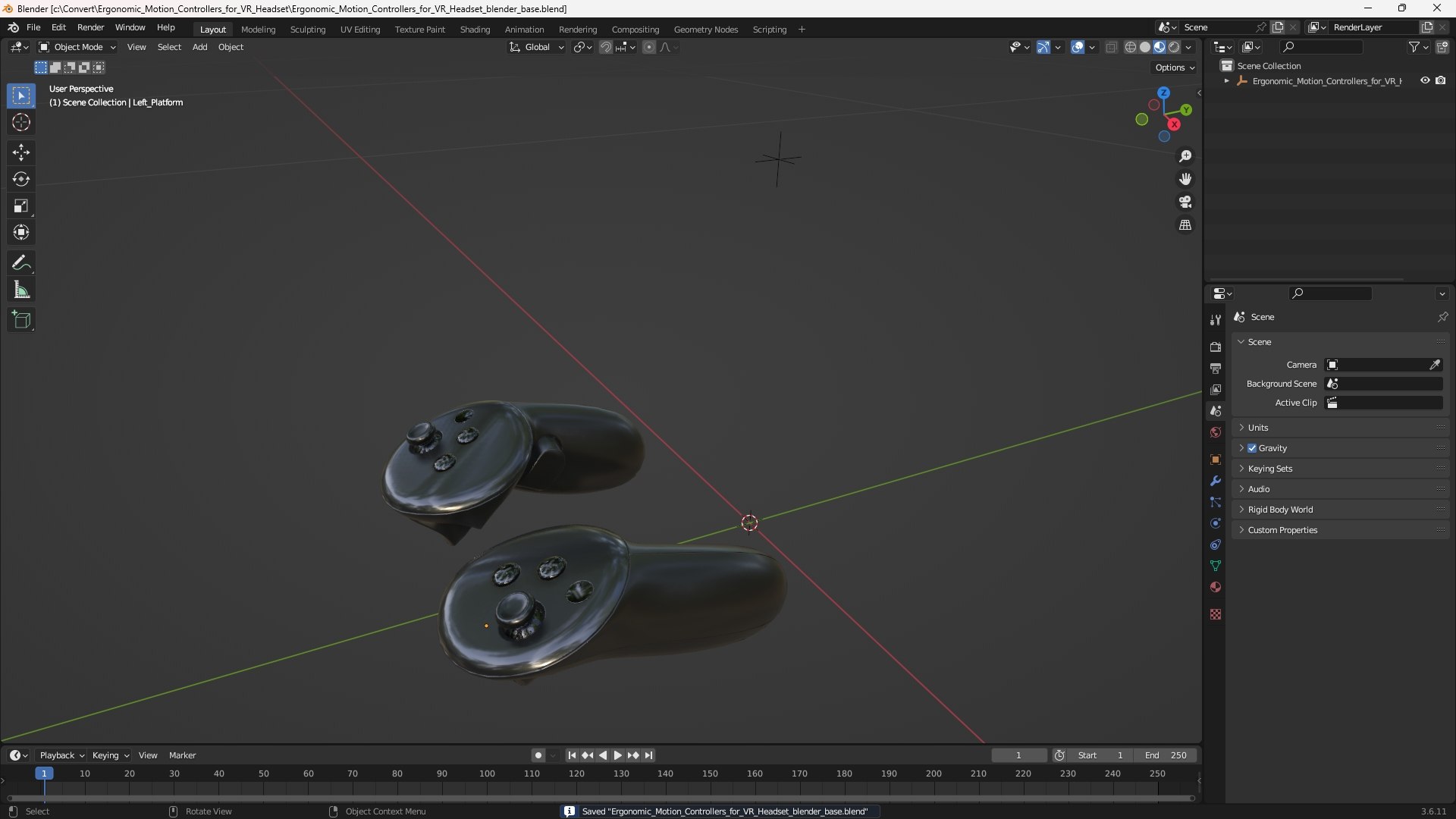
Task: Switch to the UV Editing workspace tab
Action: tap(360, 30)
